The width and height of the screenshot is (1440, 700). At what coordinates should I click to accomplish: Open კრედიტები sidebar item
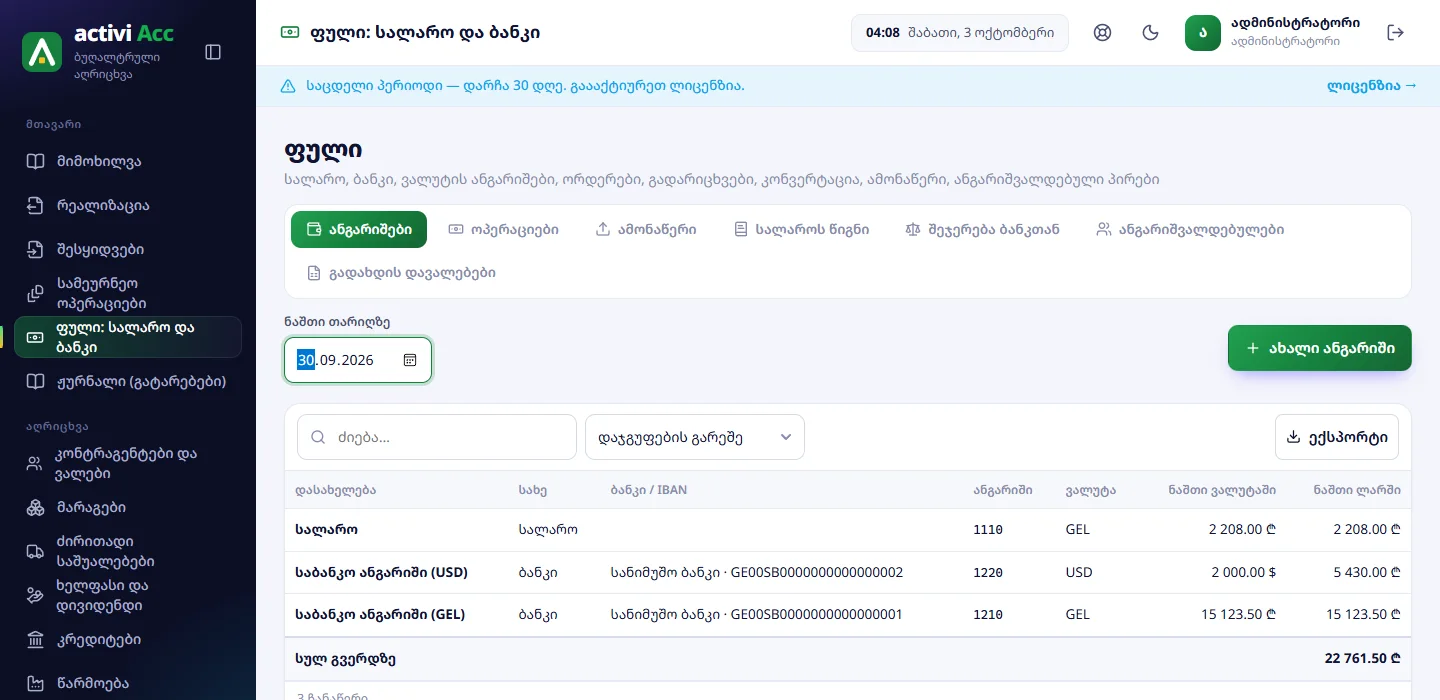click(128, 640)
